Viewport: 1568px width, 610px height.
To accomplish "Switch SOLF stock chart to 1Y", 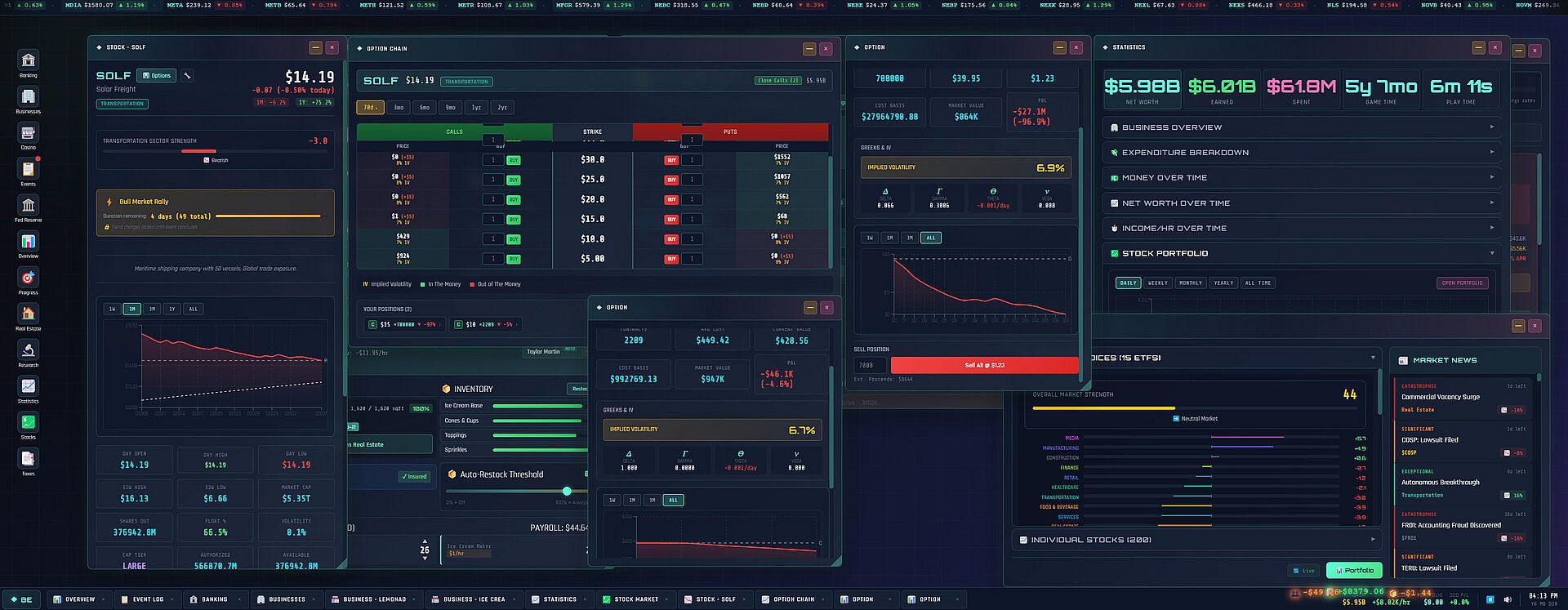I will tap(172, 309).
